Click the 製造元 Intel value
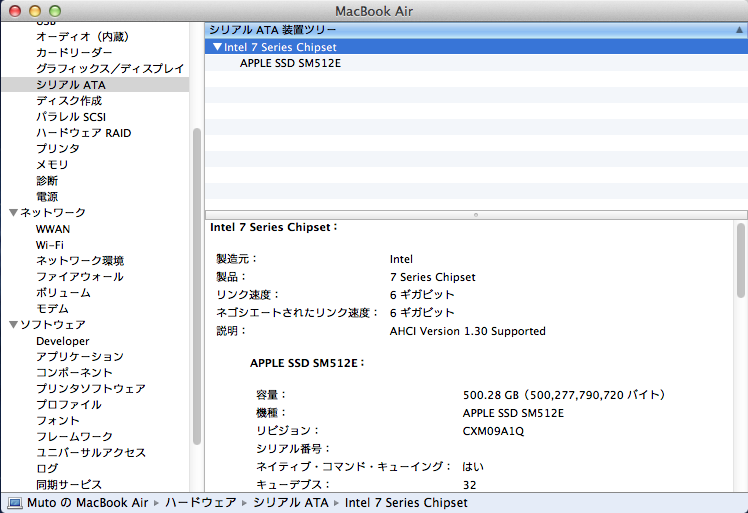Viewport: 748px width, 513px height. [401, 259]
